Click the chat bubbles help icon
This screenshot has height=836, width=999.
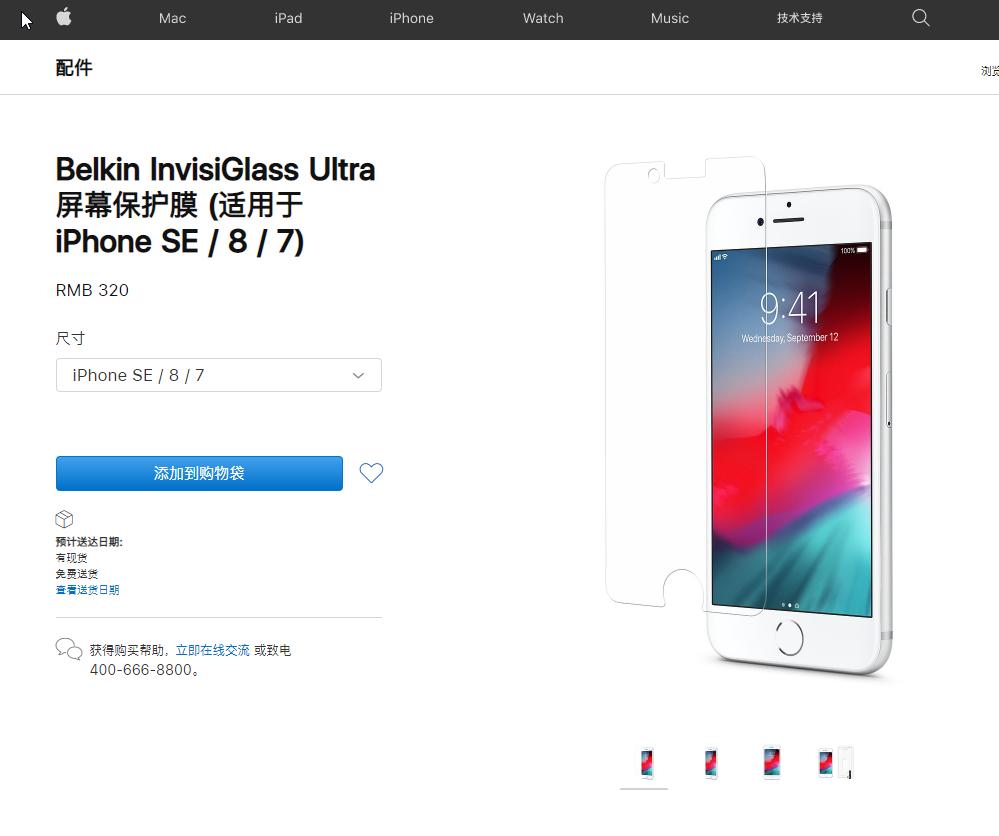coord(69,649)
